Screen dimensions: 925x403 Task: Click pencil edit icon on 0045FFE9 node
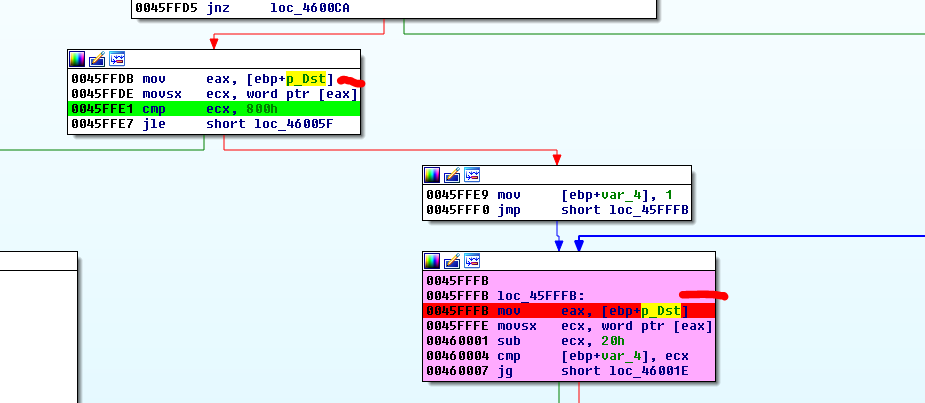[x=452, y=175]
